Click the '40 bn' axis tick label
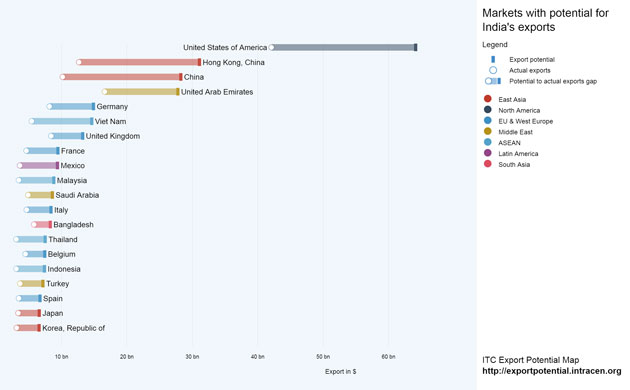This screenshot has height=390, width=630. [x=258, y=357]
